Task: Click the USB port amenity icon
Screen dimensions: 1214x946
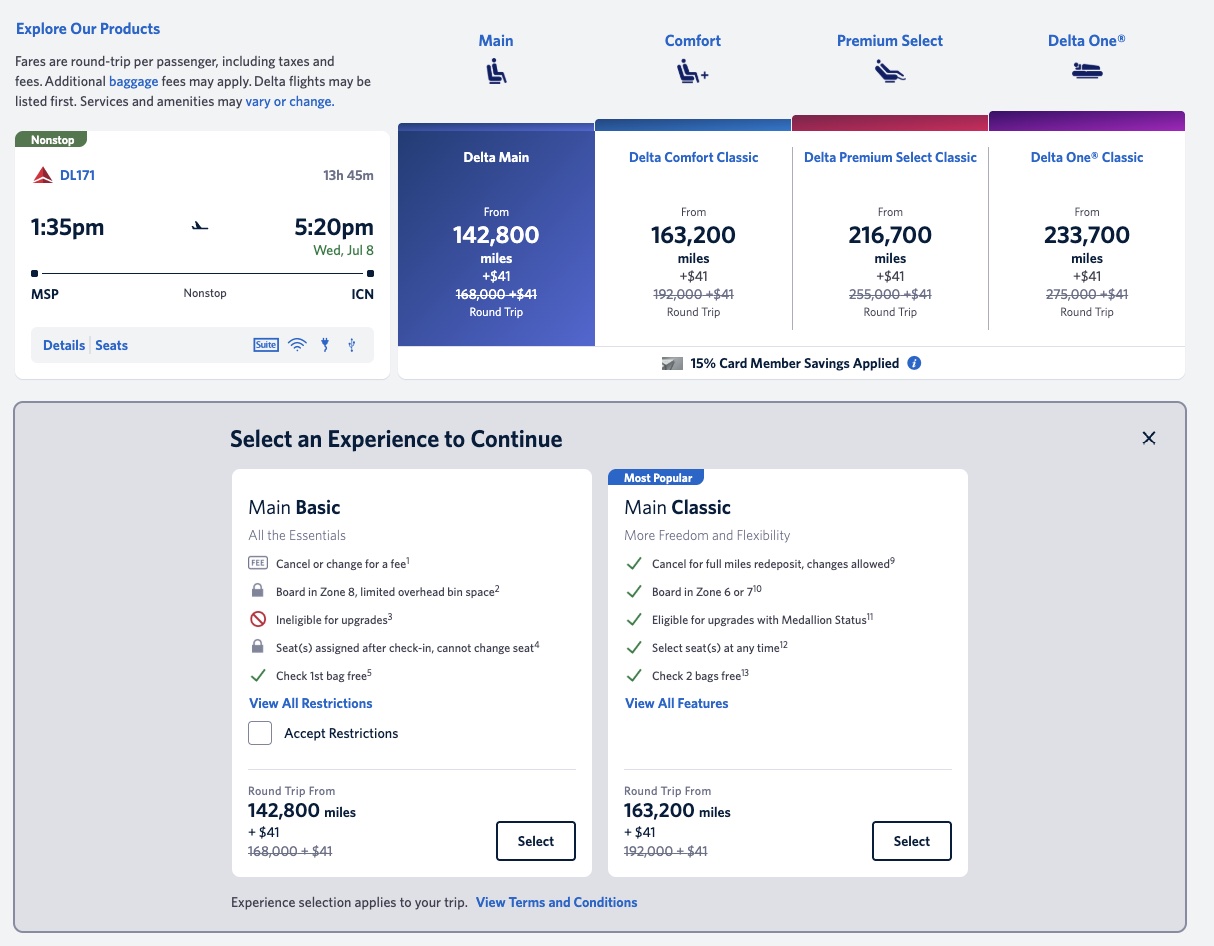Action: [350, 344]
